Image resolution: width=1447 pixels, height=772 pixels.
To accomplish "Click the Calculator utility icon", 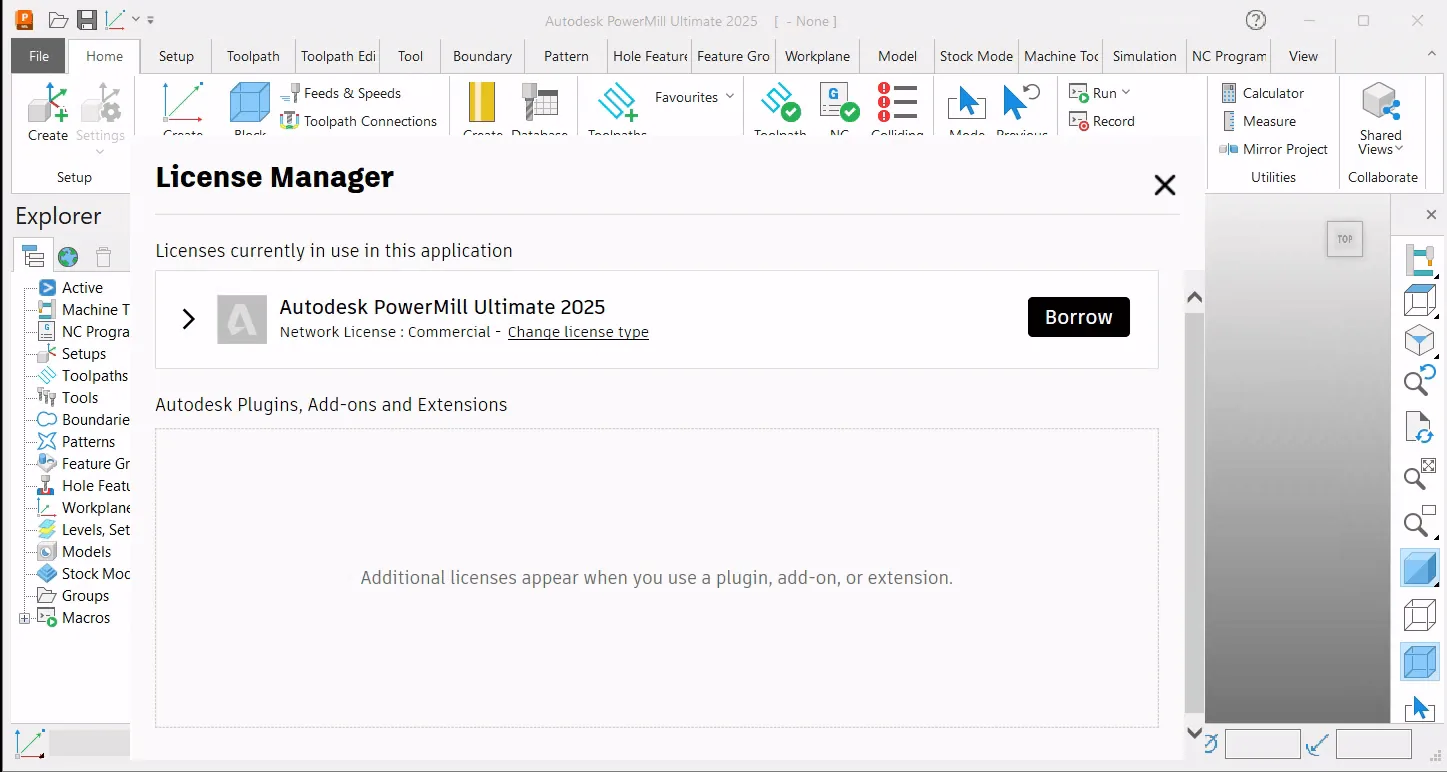I will (1229, 93).
